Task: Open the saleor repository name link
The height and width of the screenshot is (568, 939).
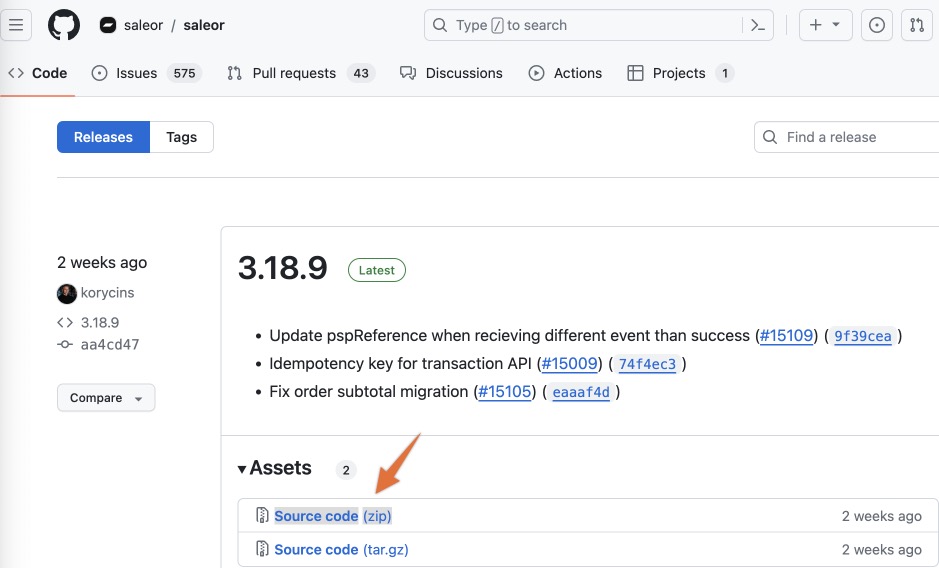Action: 204,25
